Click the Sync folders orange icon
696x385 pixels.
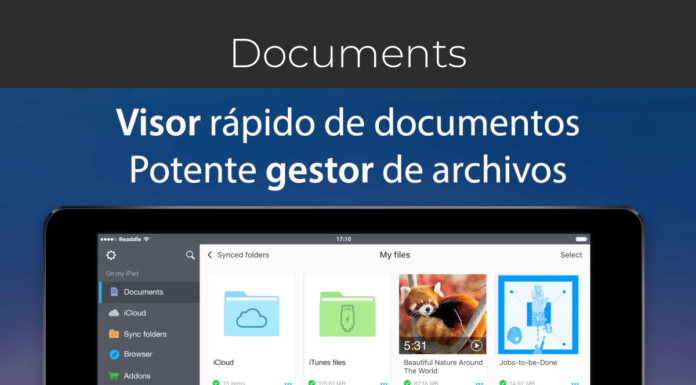114,333
